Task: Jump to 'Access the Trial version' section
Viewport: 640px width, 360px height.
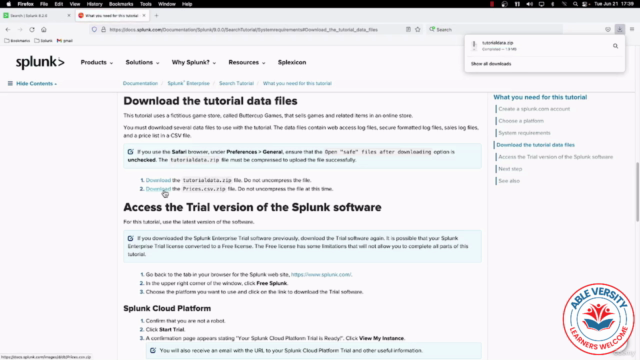Action: [x=556, y=157]
